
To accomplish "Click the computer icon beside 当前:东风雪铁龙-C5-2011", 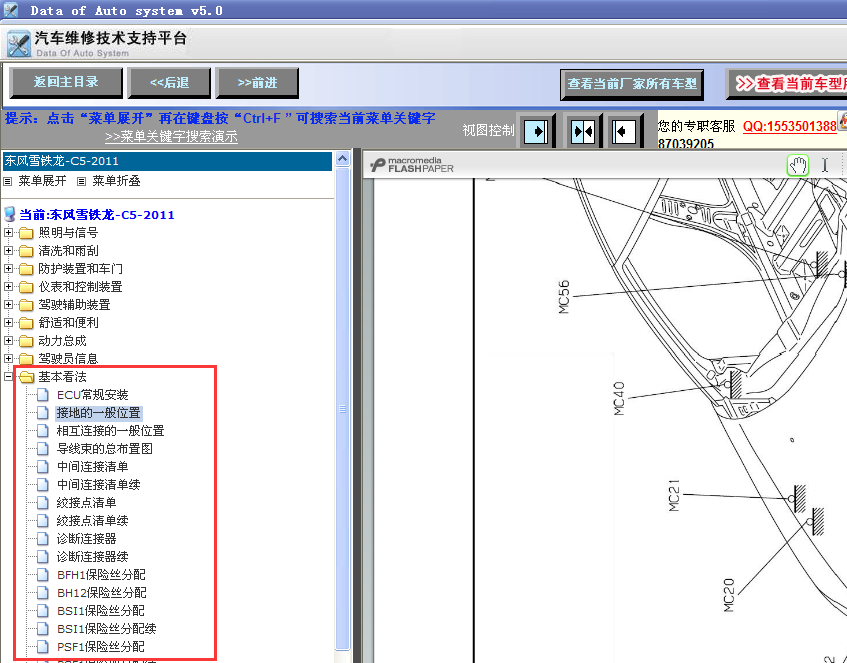I will point(9,214).
